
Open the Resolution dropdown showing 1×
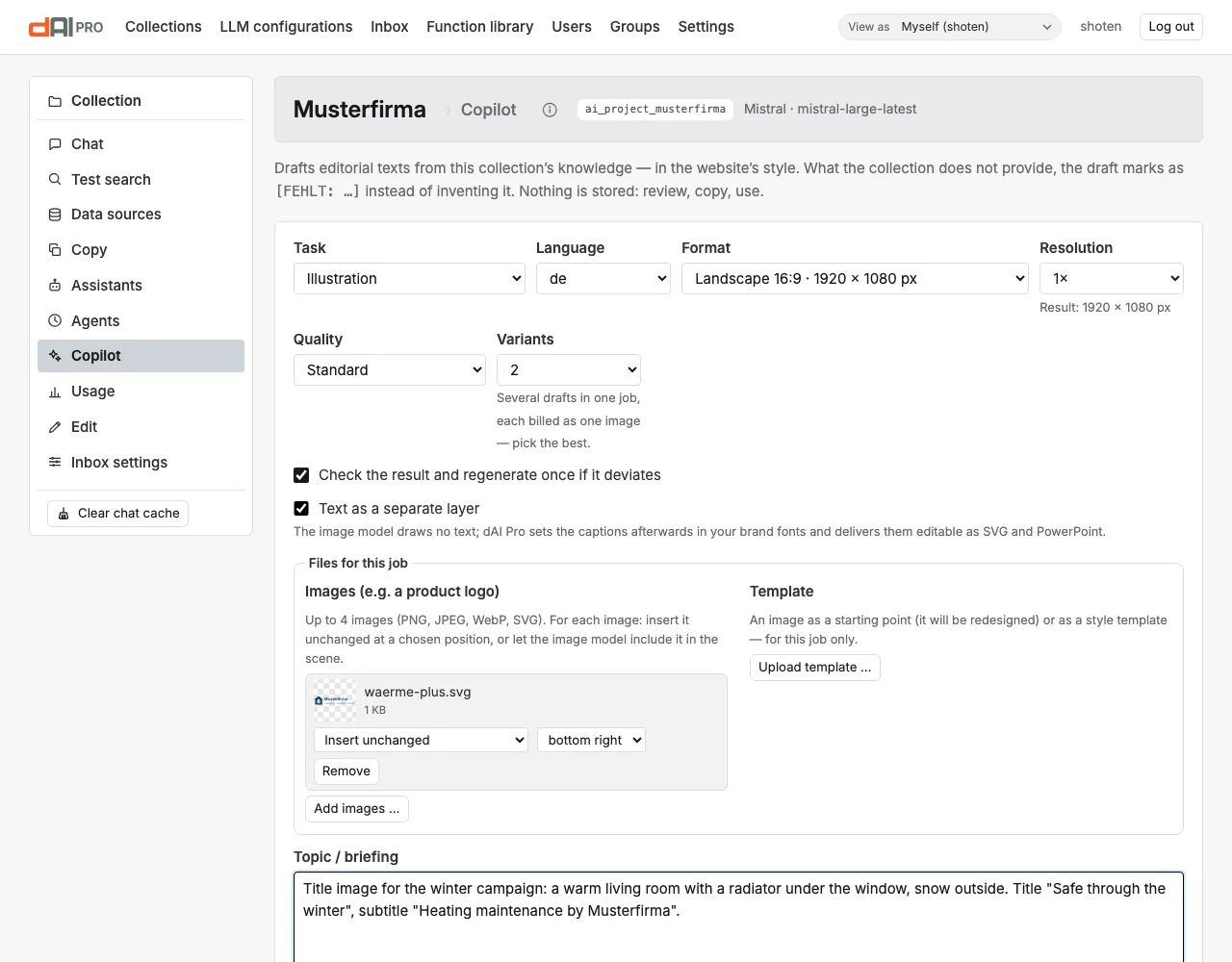(1112, 279)
